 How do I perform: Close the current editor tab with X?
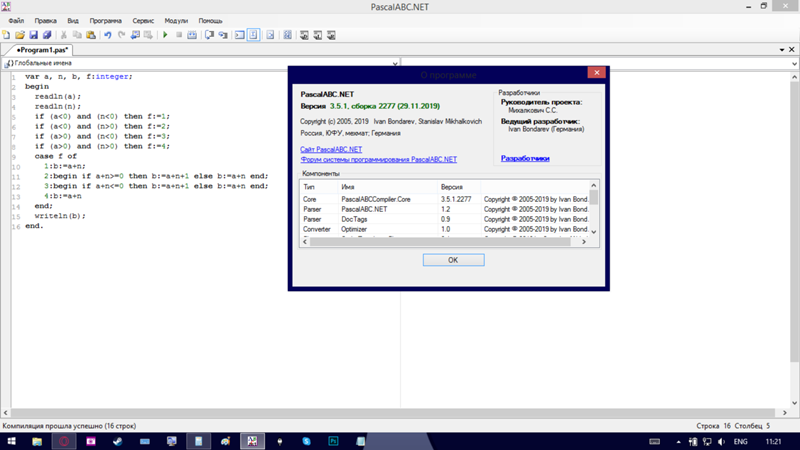792,49
